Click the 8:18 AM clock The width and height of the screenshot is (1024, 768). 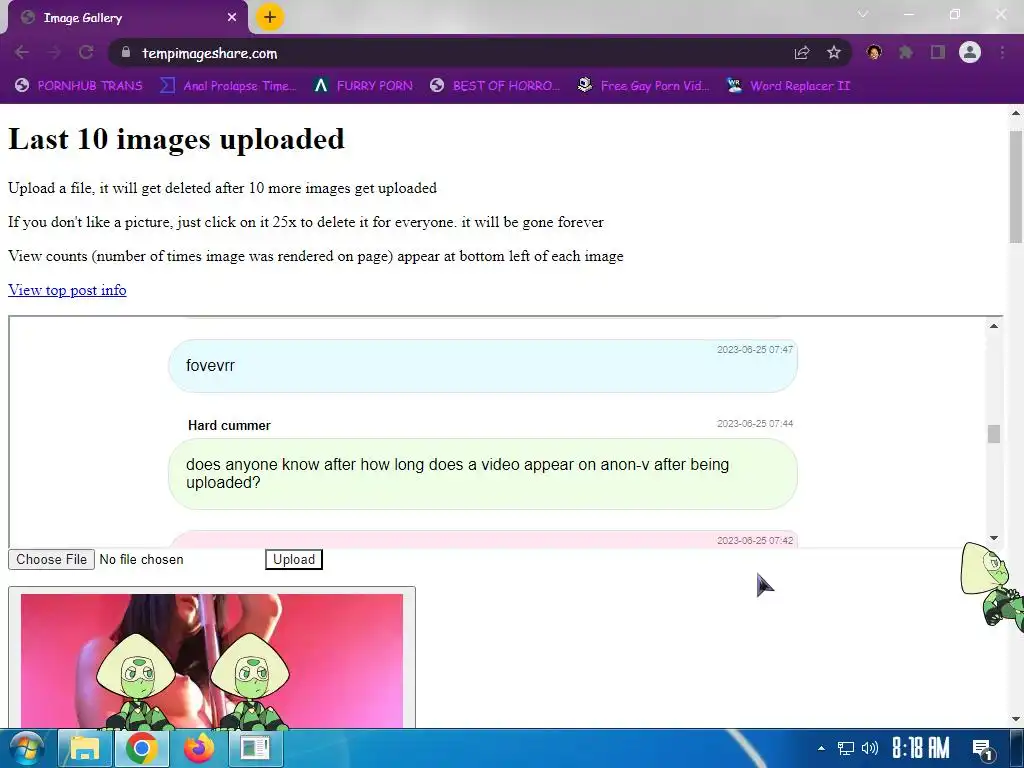pos(920,748)
